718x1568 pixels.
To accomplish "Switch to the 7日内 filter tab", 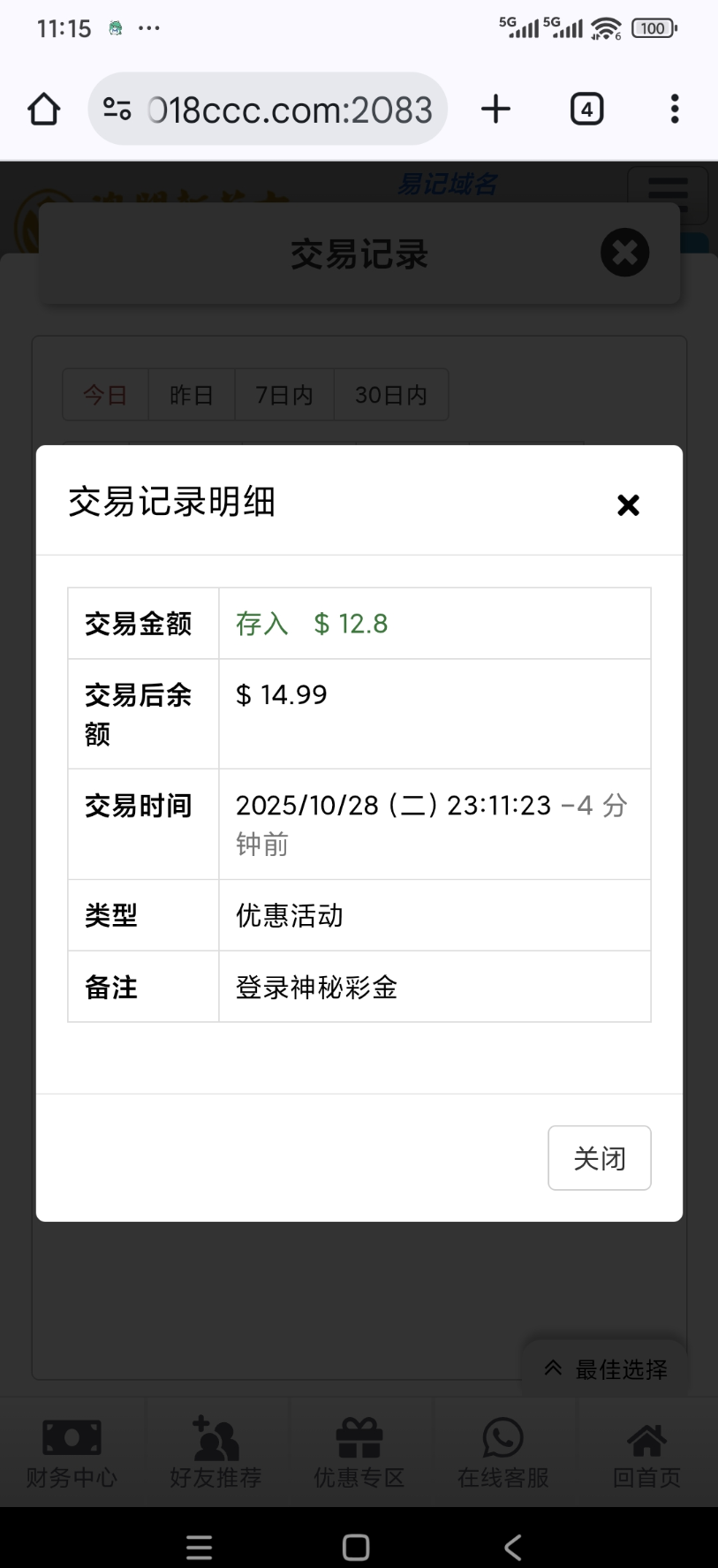I will pyautogui.click(x=284, y=395).
